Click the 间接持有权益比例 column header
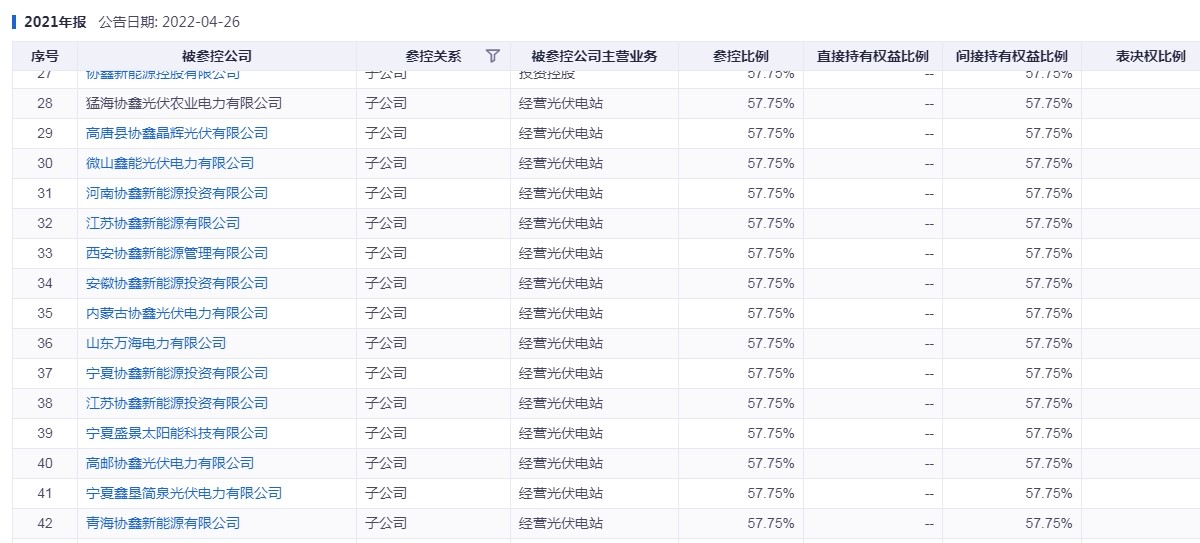 [x=1011, y=56]
